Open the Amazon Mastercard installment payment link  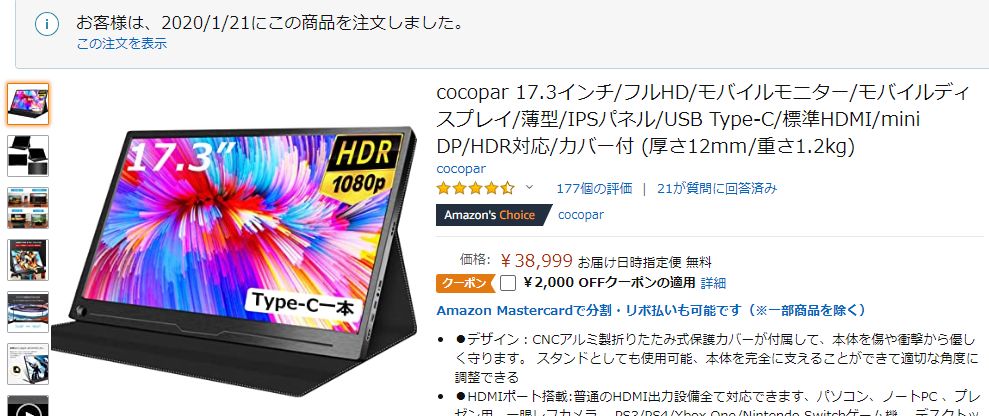[x=651, y=311]
